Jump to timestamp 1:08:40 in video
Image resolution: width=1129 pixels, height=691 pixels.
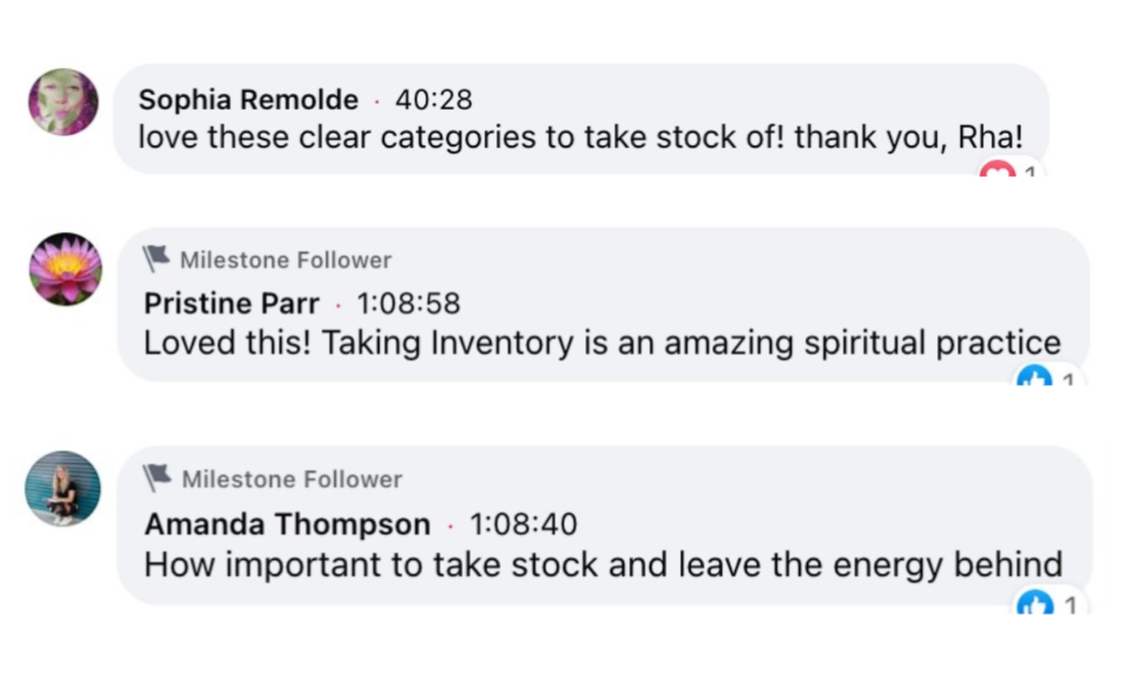coord(523,524)
